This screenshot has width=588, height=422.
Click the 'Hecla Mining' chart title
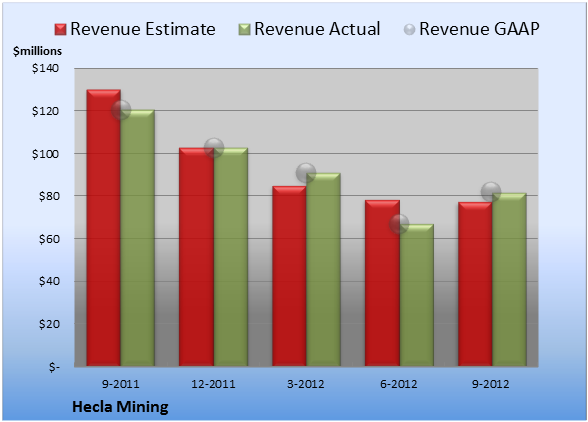click(120, 407)
